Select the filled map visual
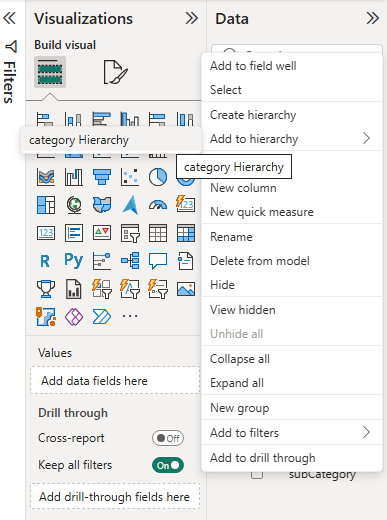The image size is (387, 520). click(102, 205)
